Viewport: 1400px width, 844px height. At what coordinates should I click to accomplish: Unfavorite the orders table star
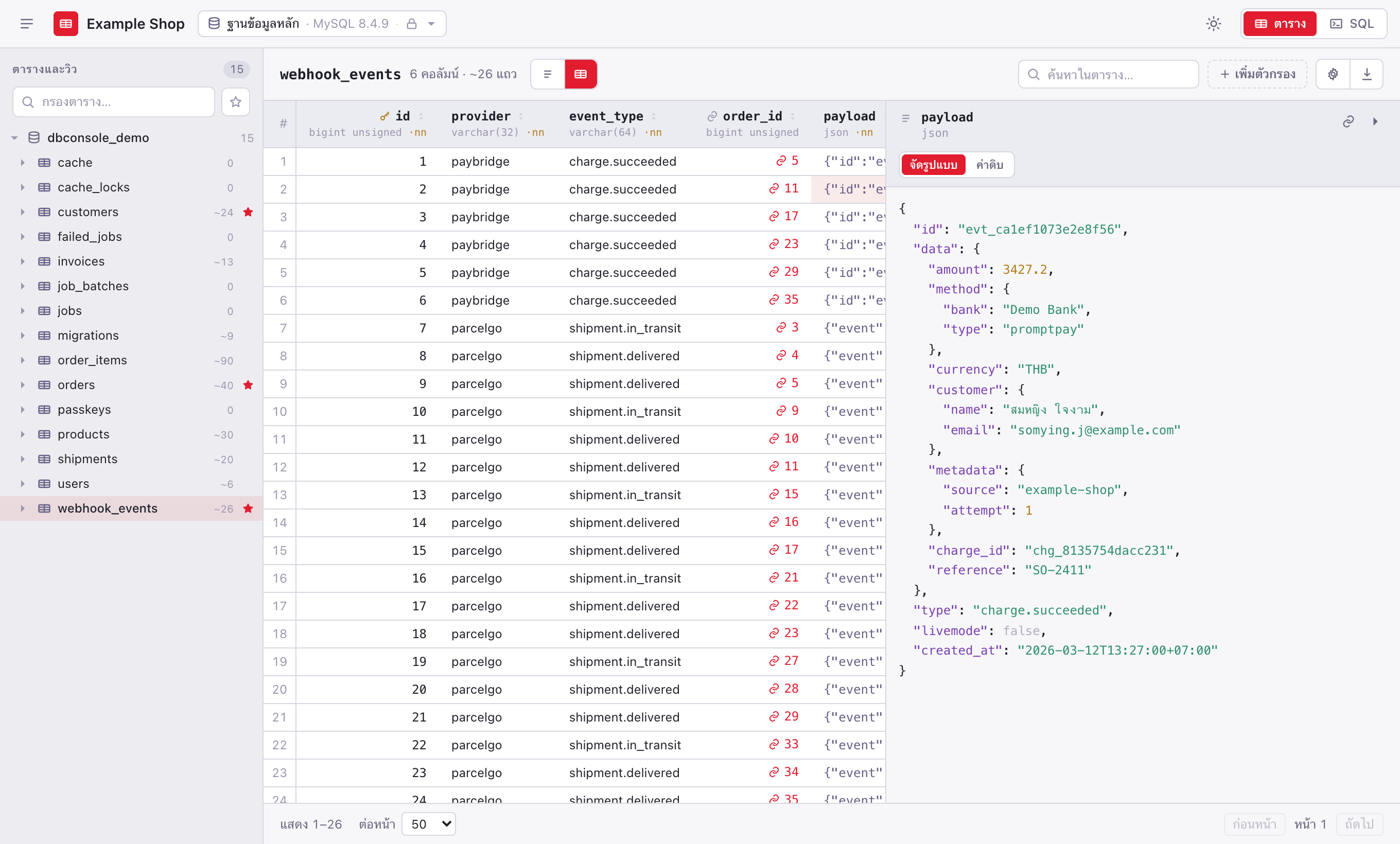[x=248, y=385]
